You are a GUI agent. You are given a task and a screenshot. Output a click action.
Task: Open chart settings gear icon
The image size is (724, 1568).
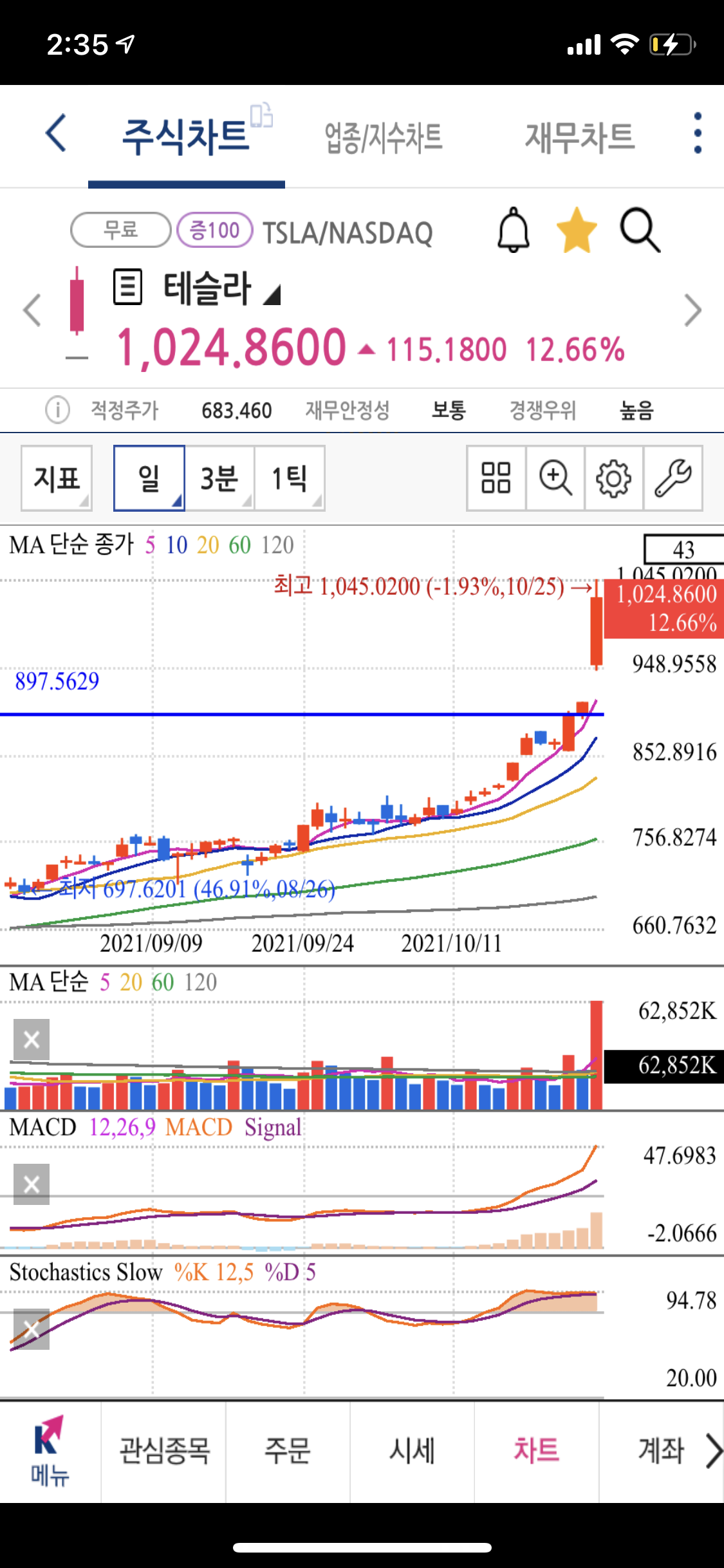pos(614,478)
